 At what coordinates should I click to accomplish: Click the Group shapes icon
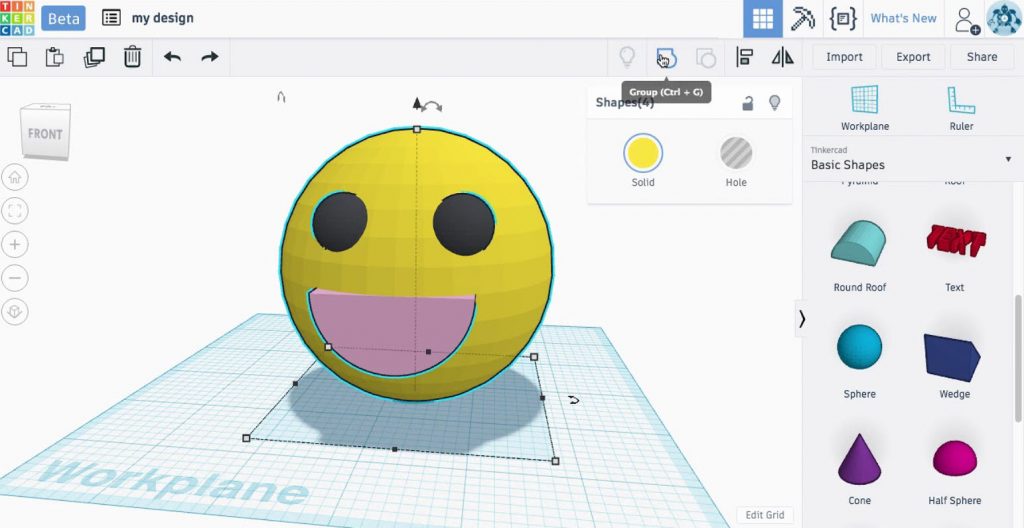[666, 58]
